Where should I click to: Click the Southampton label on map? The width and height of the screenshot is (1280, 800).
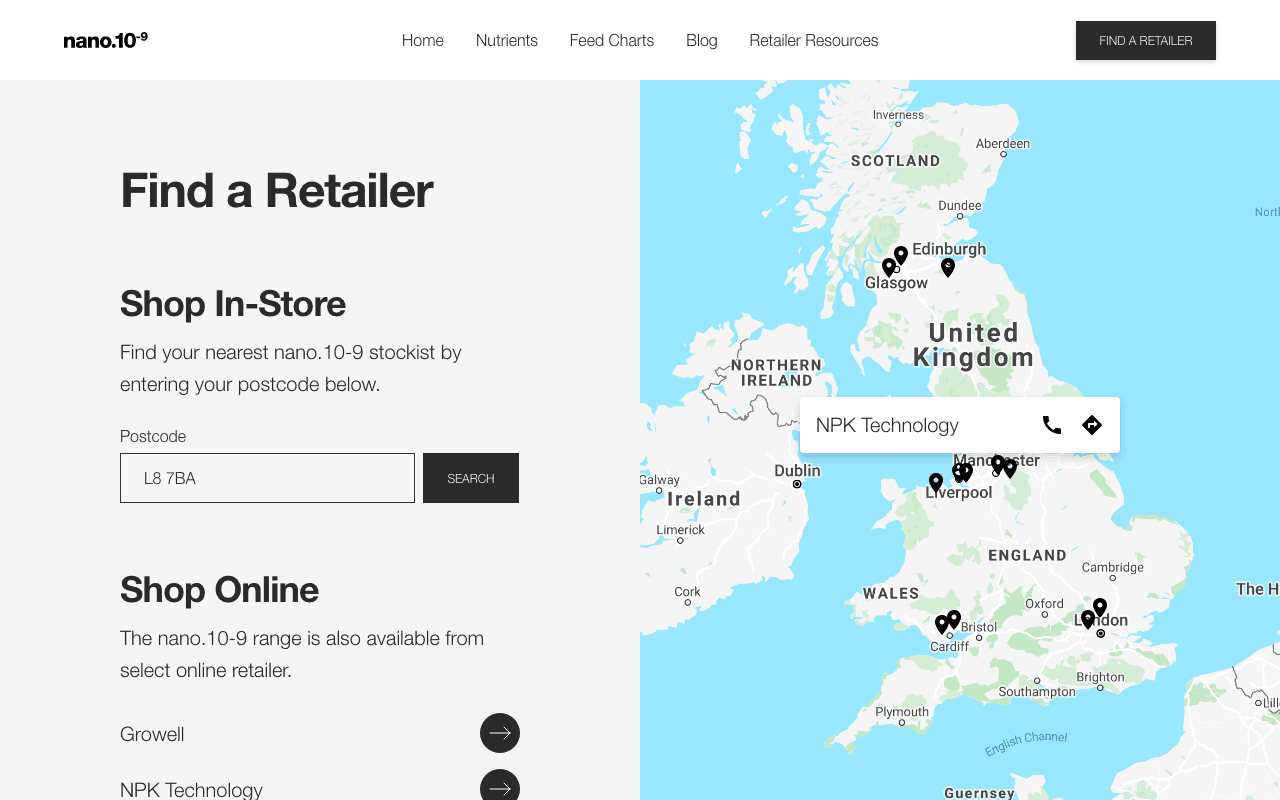tap(1037, 691)
